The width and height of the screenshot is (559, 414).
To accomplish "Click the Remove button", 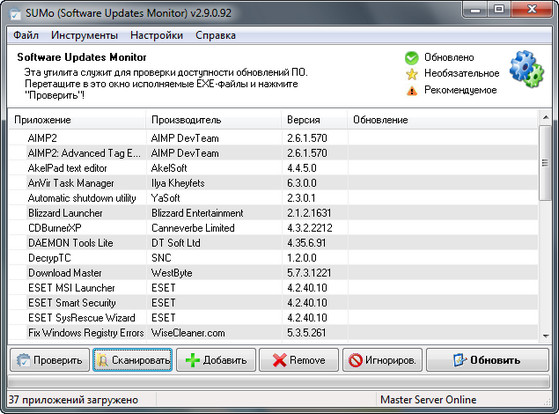I will tap(299, 361).
